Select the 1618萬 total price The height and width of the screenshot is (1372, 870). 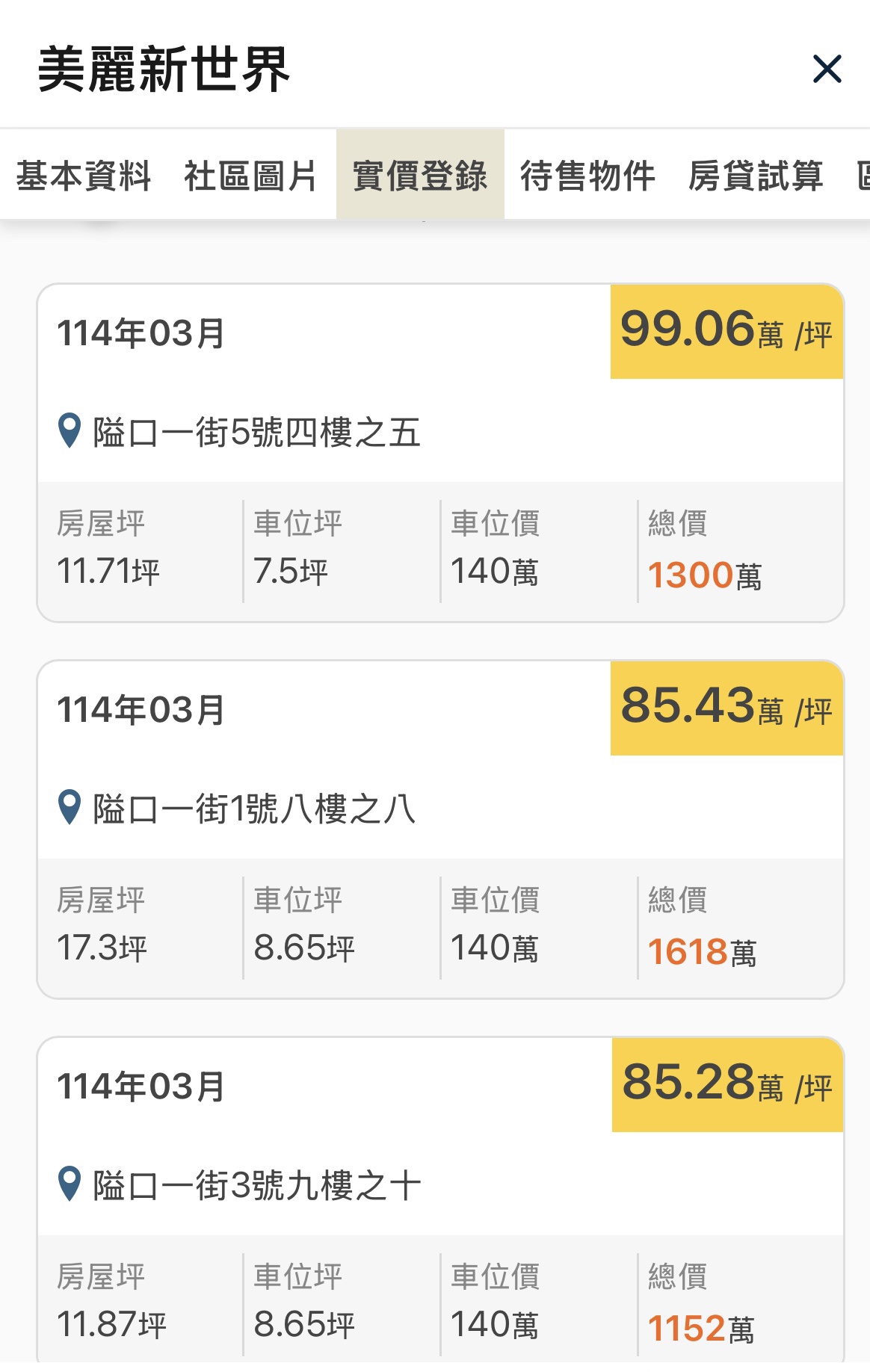(702, 952)
